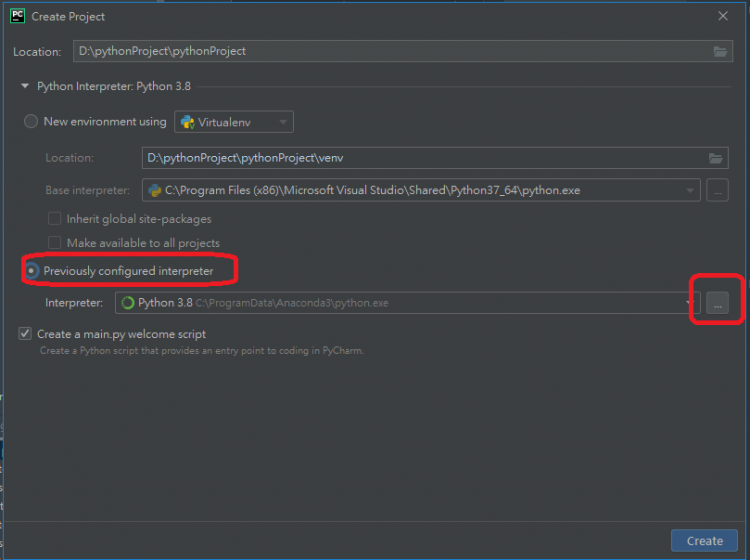Uncheck Create a main.py welcome script
This screenshot has width=750, height=560.
[x=25, y=333]
